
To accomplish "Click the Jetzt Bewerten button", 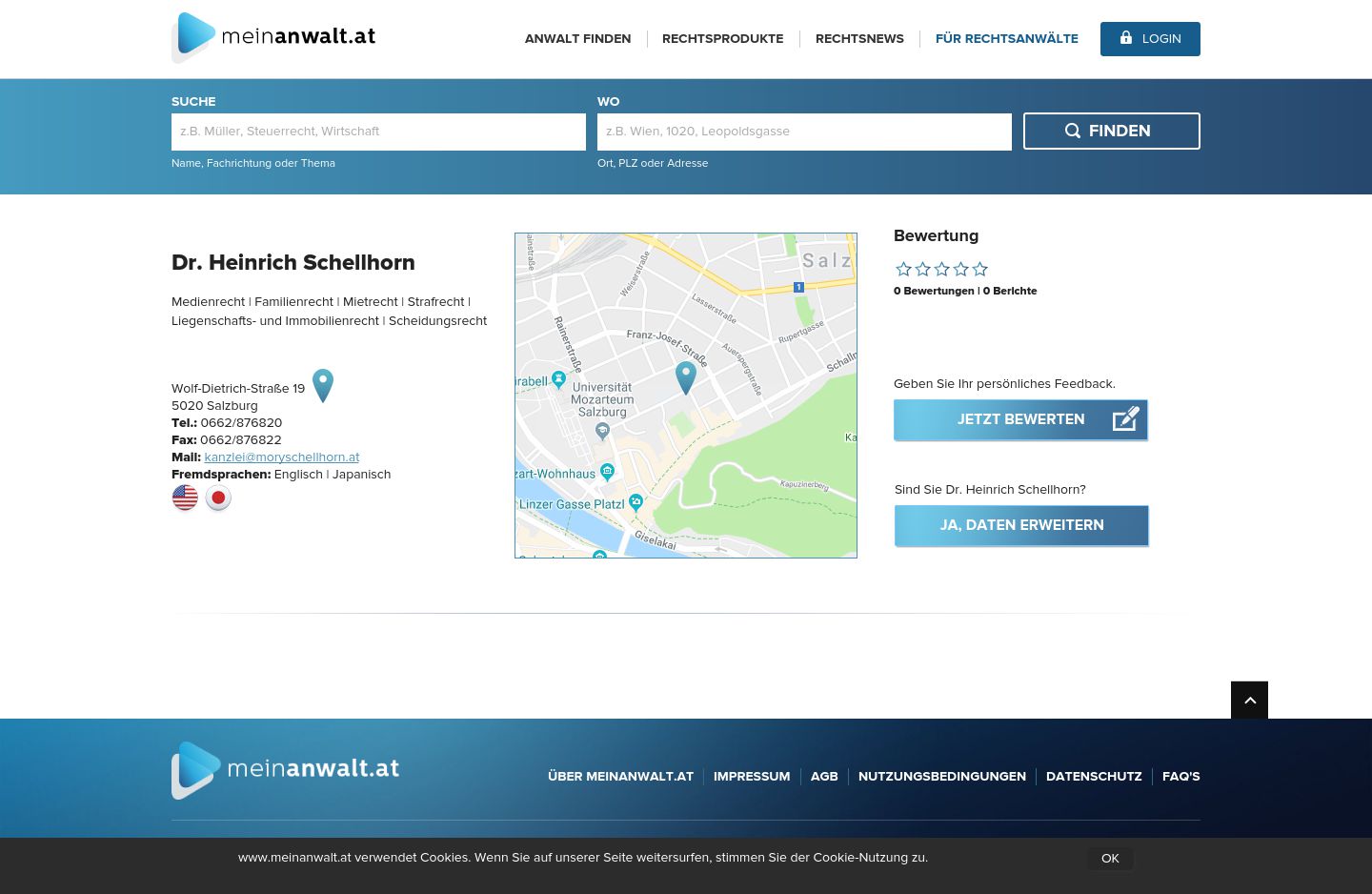I will [x=1020, y=419].
